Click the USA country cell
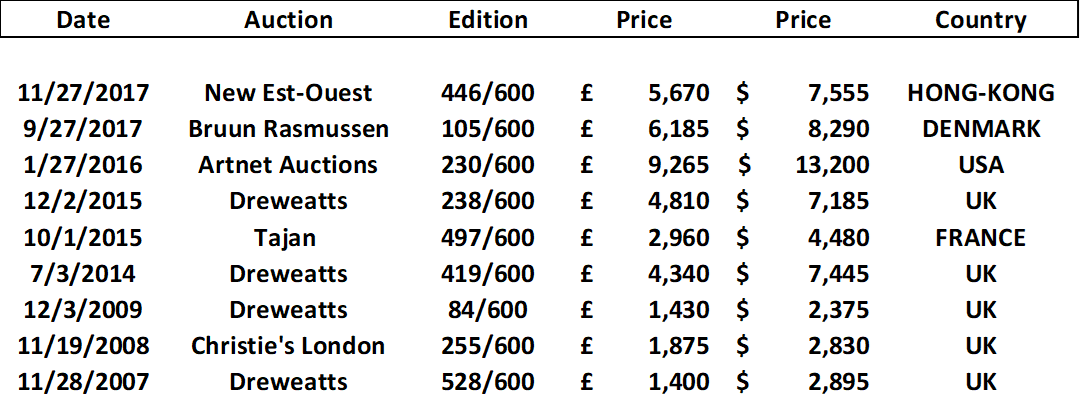Screen dimensions: 1080x400 [980, 165]
